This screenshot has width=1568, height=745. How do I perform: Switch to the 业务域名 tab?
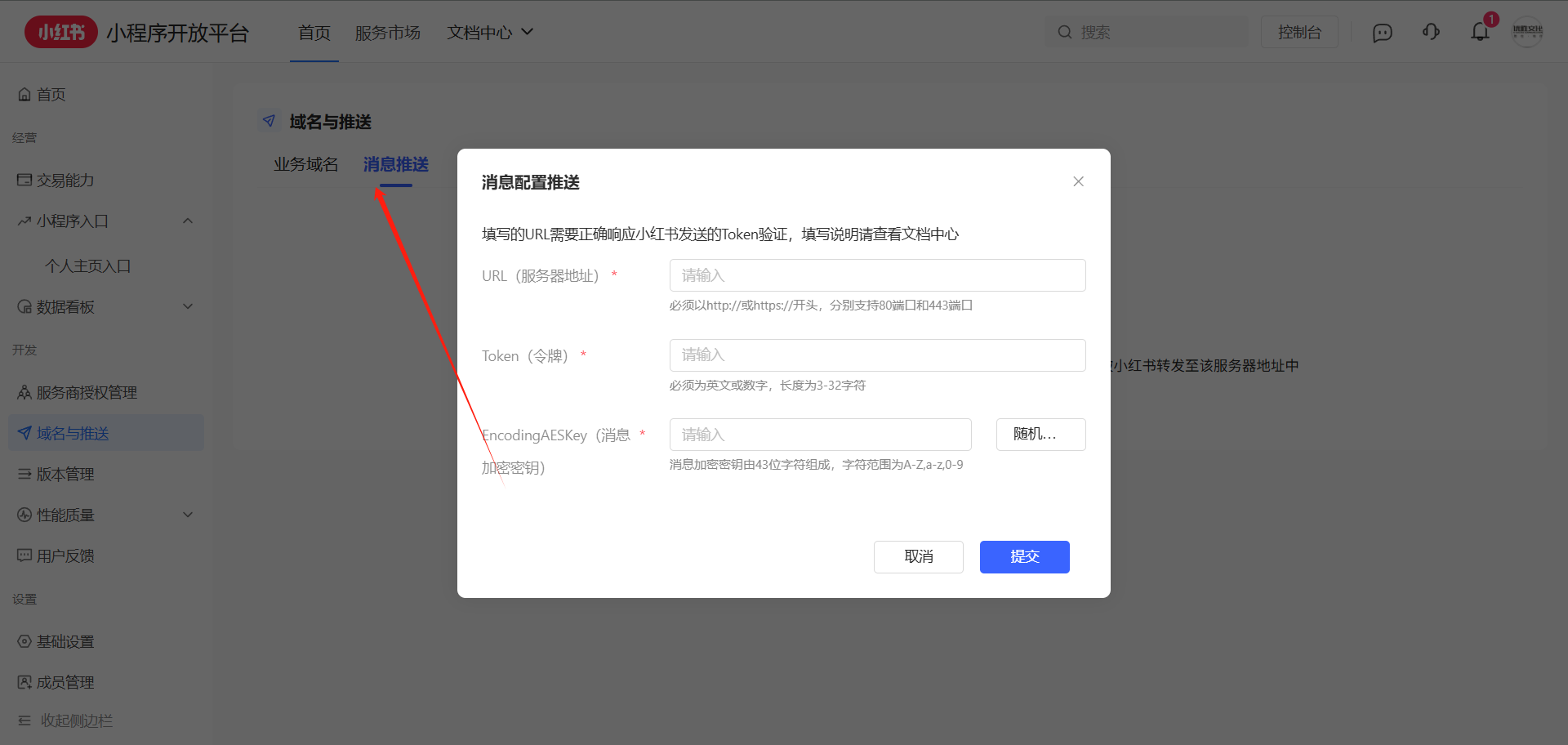pyautogui.click(x=305, y=164)
